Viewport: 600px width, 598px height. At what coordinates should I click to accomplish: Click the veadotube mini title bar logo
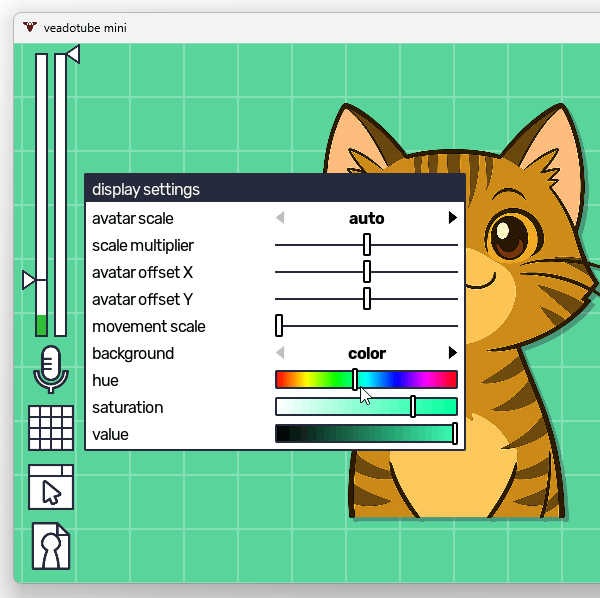(31, 27)
